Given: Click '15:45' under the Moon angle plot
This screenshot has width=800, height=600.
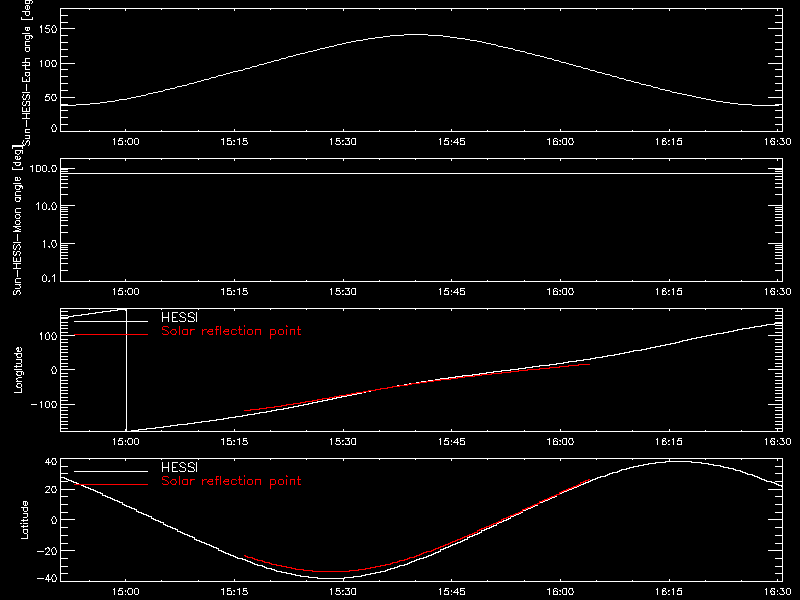Looking at the screenshot, I should coord(452,292).
